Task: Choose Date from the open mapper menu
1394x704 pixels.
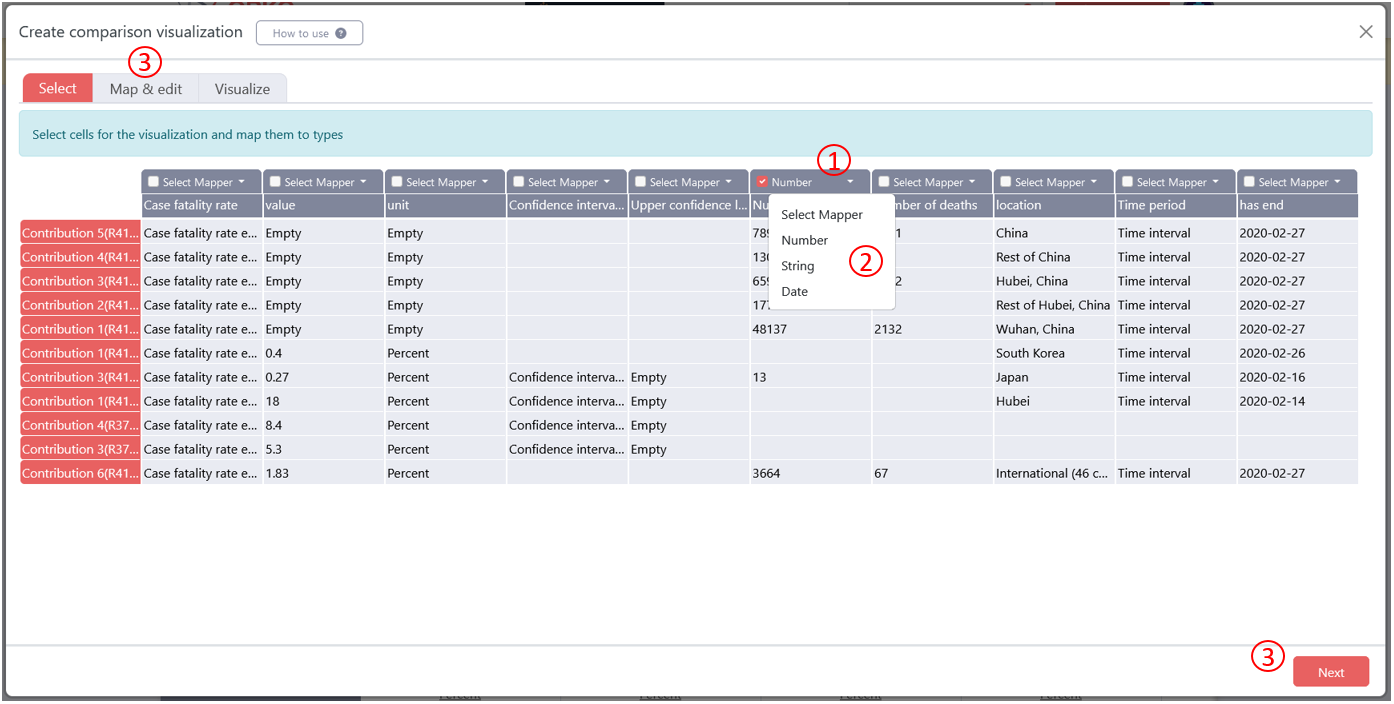Action: [x=794, y=291]
